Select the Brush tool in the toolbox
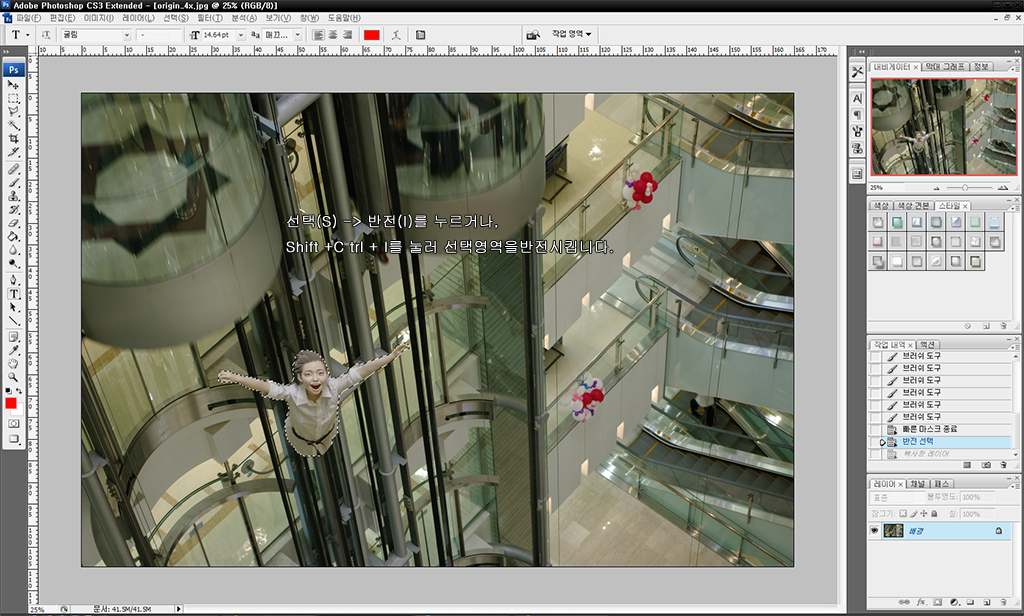 click(x=13, y=183)
